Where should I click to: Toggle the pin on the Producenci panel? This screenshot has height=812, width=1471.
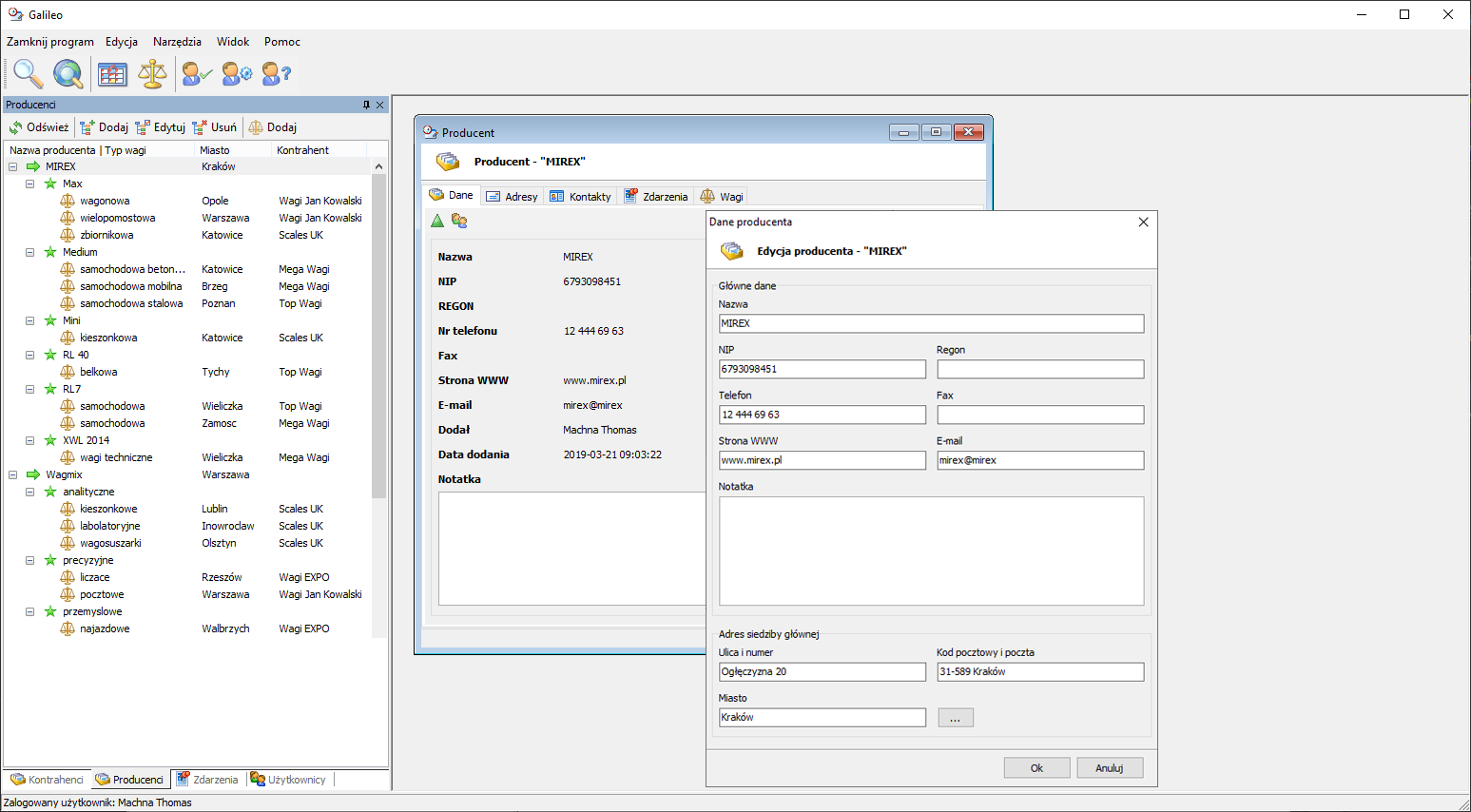pos(366,105)
